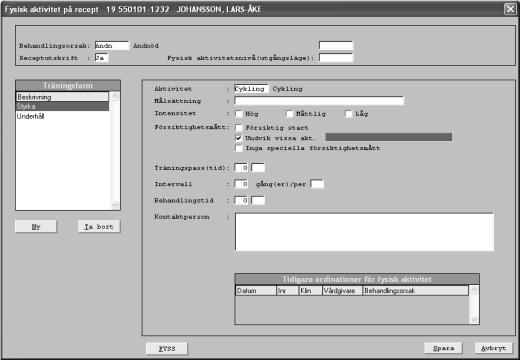Click the Spara button
Screen dimensions: 520x360
click(443, 348)
